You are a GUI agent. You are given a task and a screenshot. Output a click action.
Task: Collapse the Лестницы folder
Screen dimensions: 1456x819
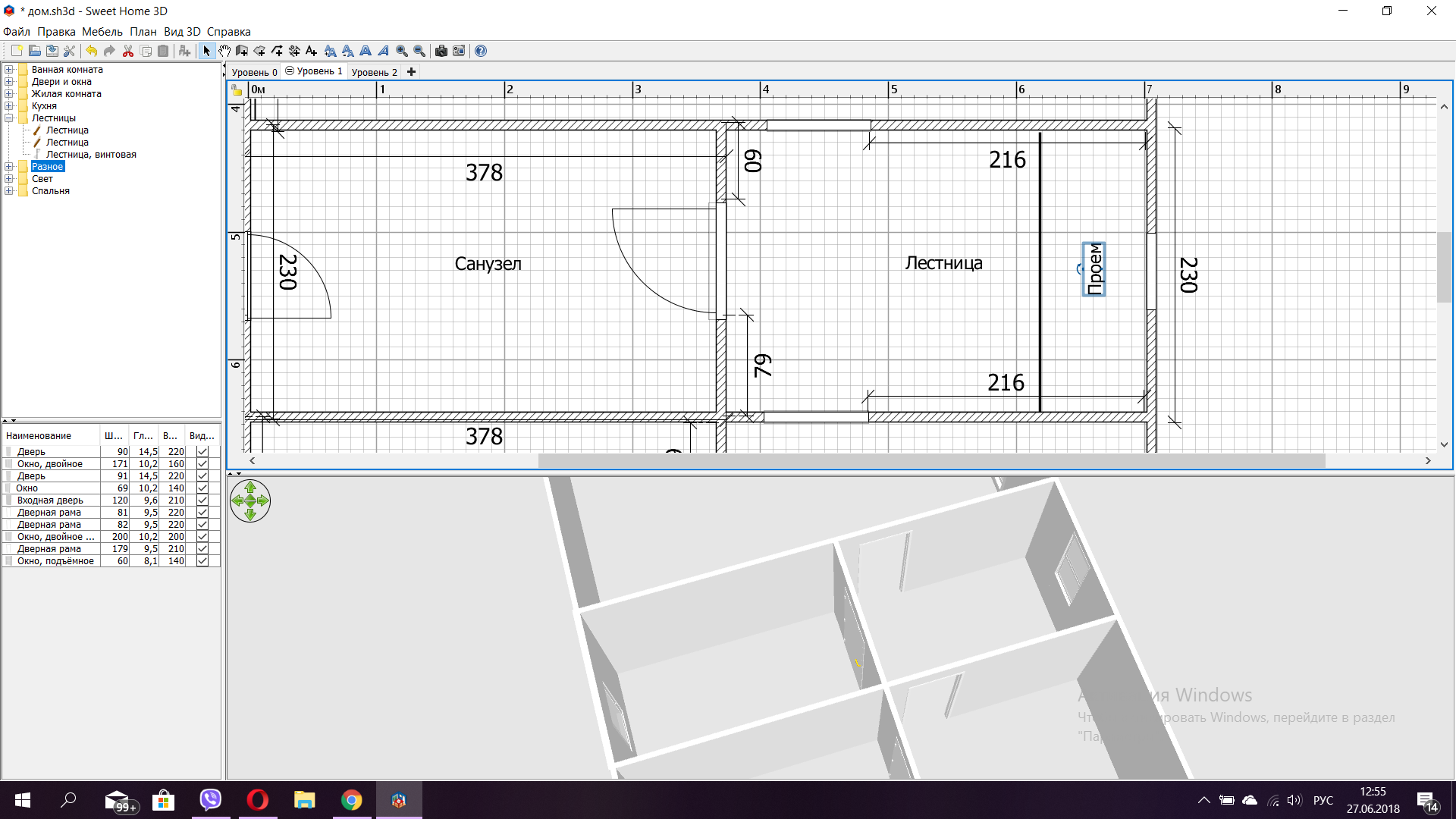point(9,118)
